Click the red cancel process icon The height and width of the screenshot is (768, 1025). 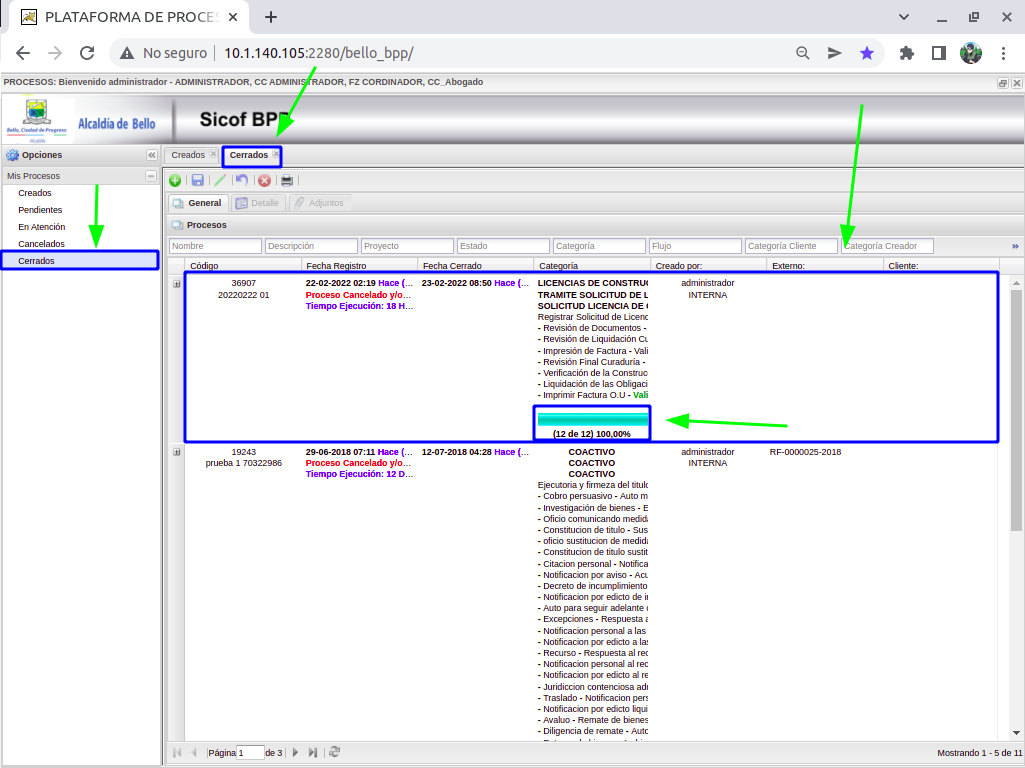tap(264, 180)
